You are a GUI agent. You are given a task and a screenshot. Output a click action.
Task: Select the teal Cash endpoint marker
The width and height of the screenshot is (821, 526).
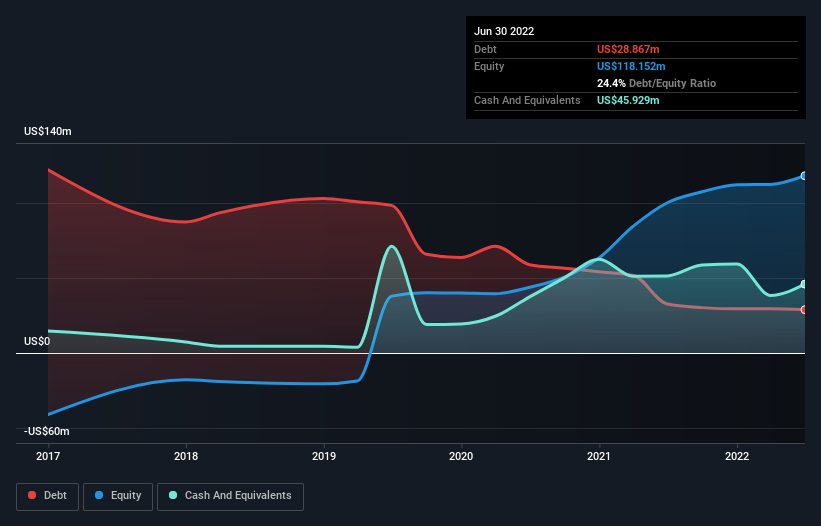[804, 285]
